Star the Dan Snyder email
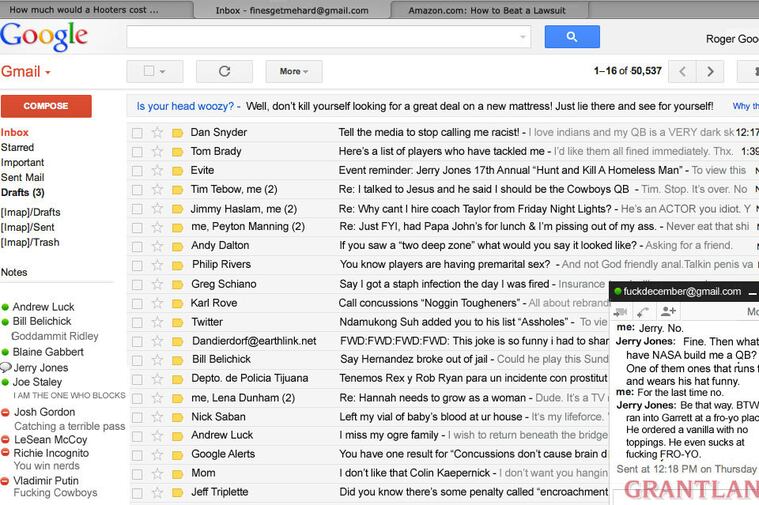Screen dimensions: 759x505 point(157,132)
